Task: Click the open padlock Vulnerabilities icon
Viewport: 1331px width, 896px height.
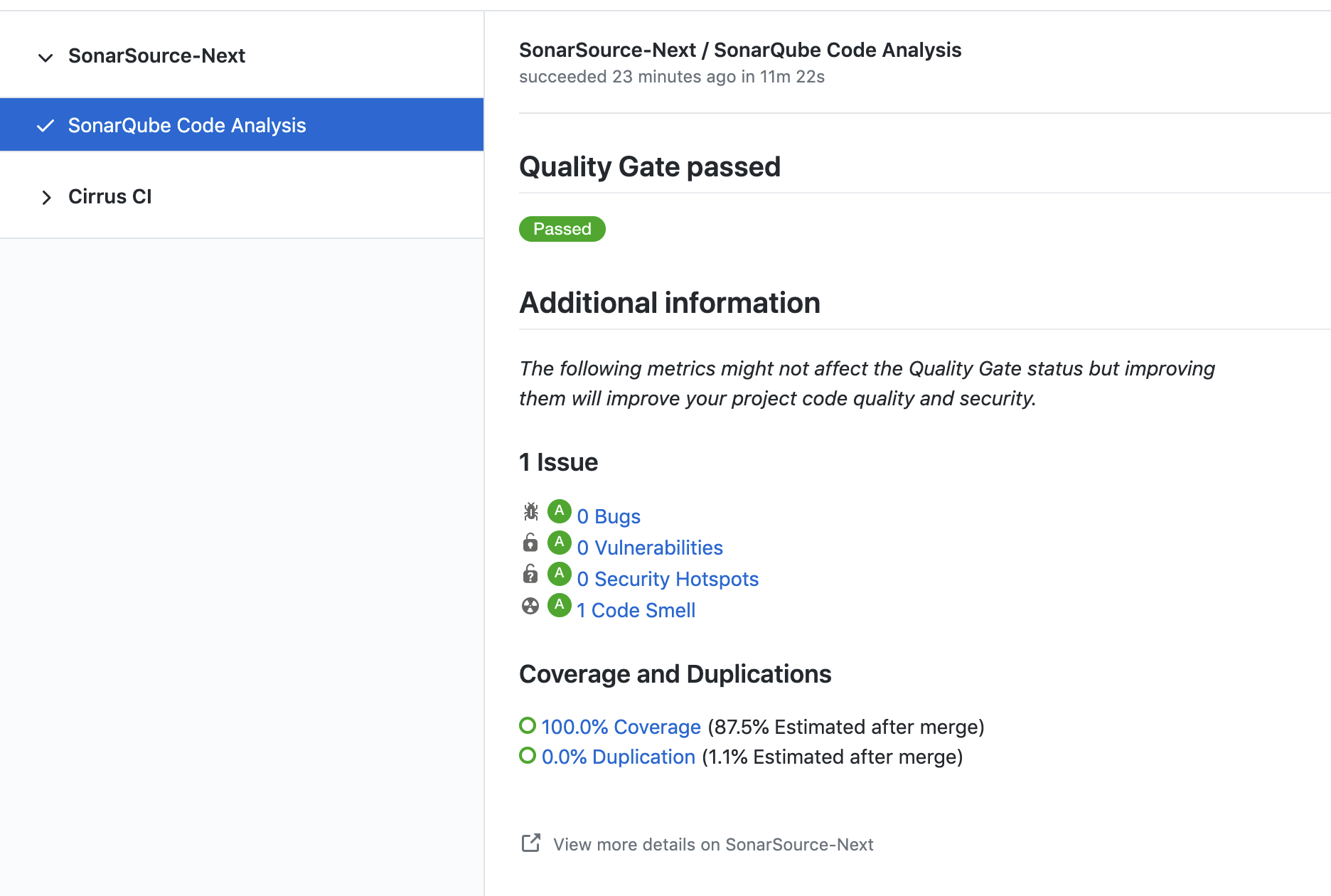Action: pos(530,543)
